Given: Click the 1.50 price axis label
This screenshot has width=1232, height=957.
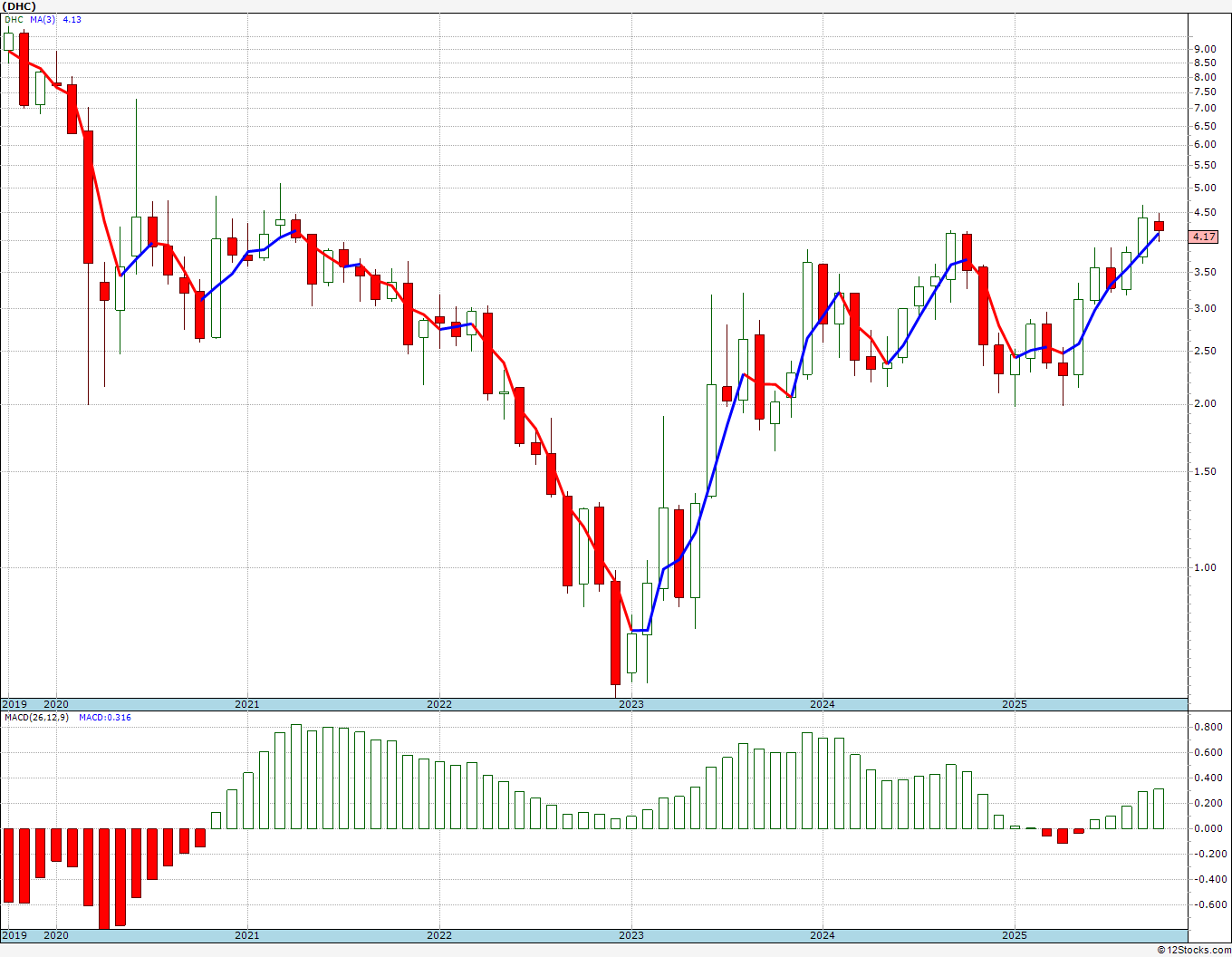Looking at the screenshot, I should coord(1205,471).
